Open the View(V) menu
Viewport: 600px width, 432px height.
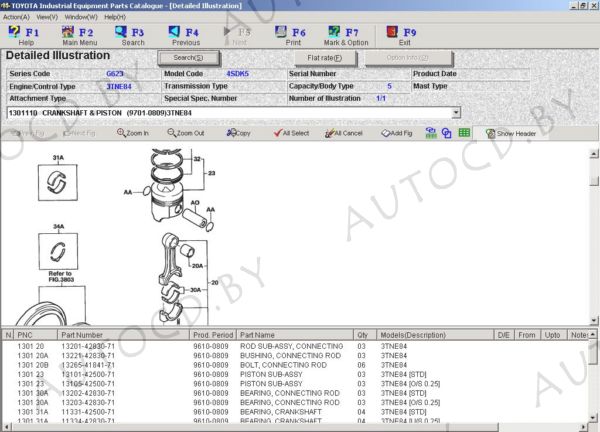(x=47, y=17)
